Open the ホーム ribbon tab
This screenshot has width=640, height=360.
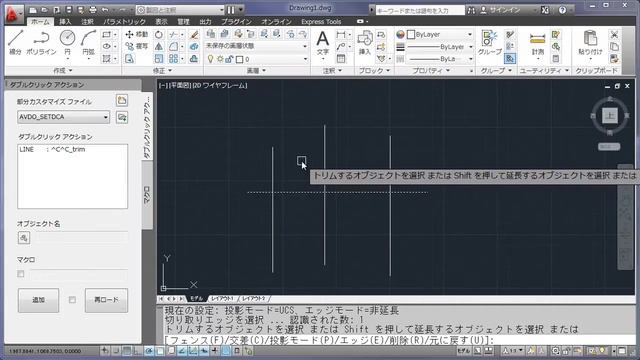pyautogui.click(x=40, y=22)
